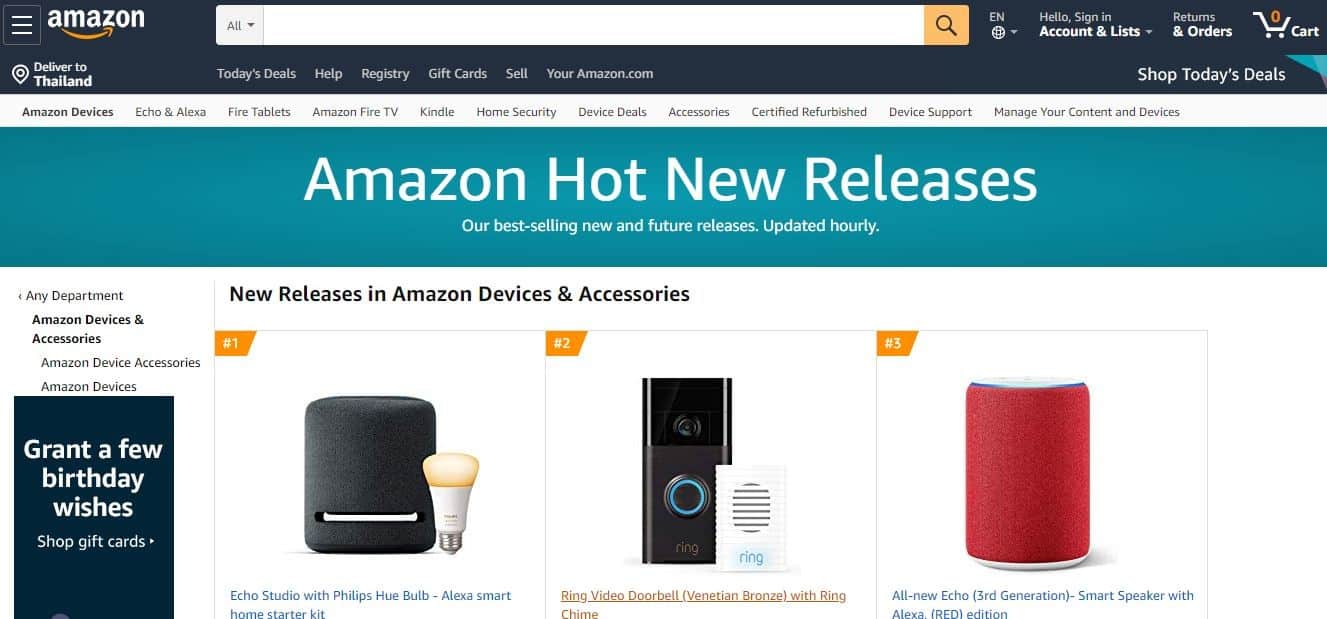The image size is (1327, 619).
Task: Click the Ring Video Doorbell product image
Action: tap(711, 472)
